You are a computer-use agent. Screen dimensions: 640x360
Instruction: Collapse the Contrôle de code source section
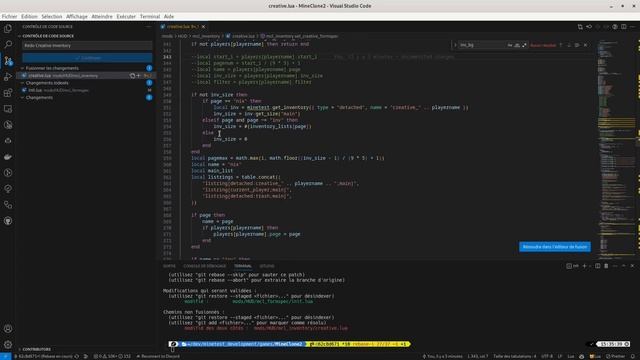click(19, 36)
